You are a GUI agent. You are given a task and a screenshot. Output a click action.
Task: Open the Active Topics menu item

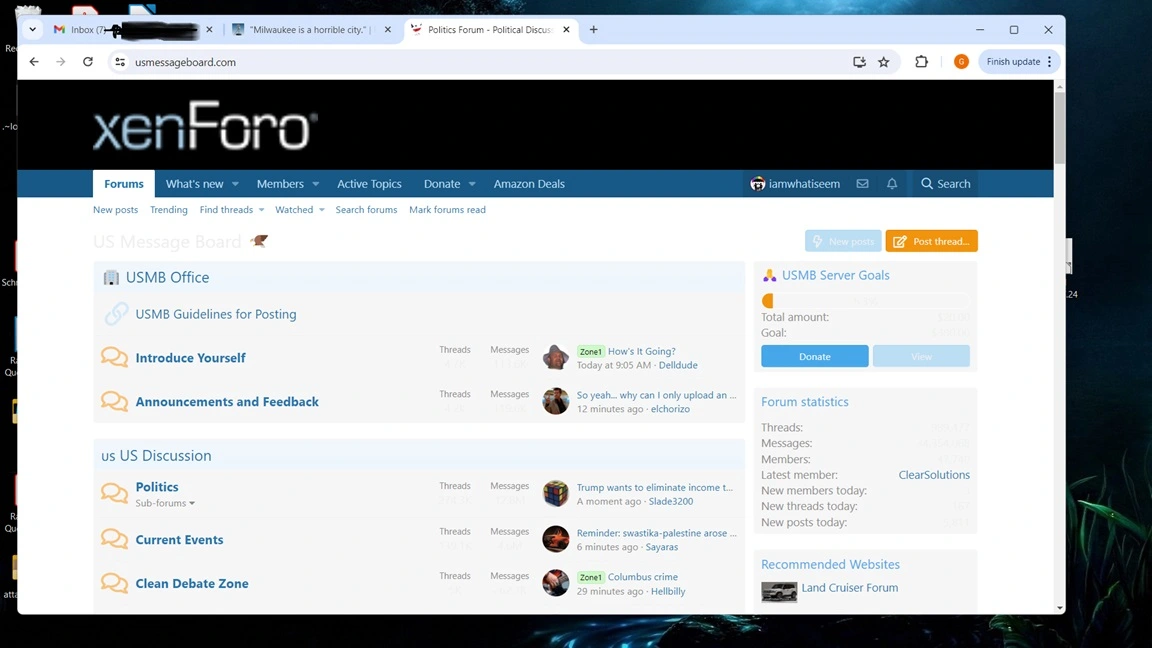pos(369,184)
